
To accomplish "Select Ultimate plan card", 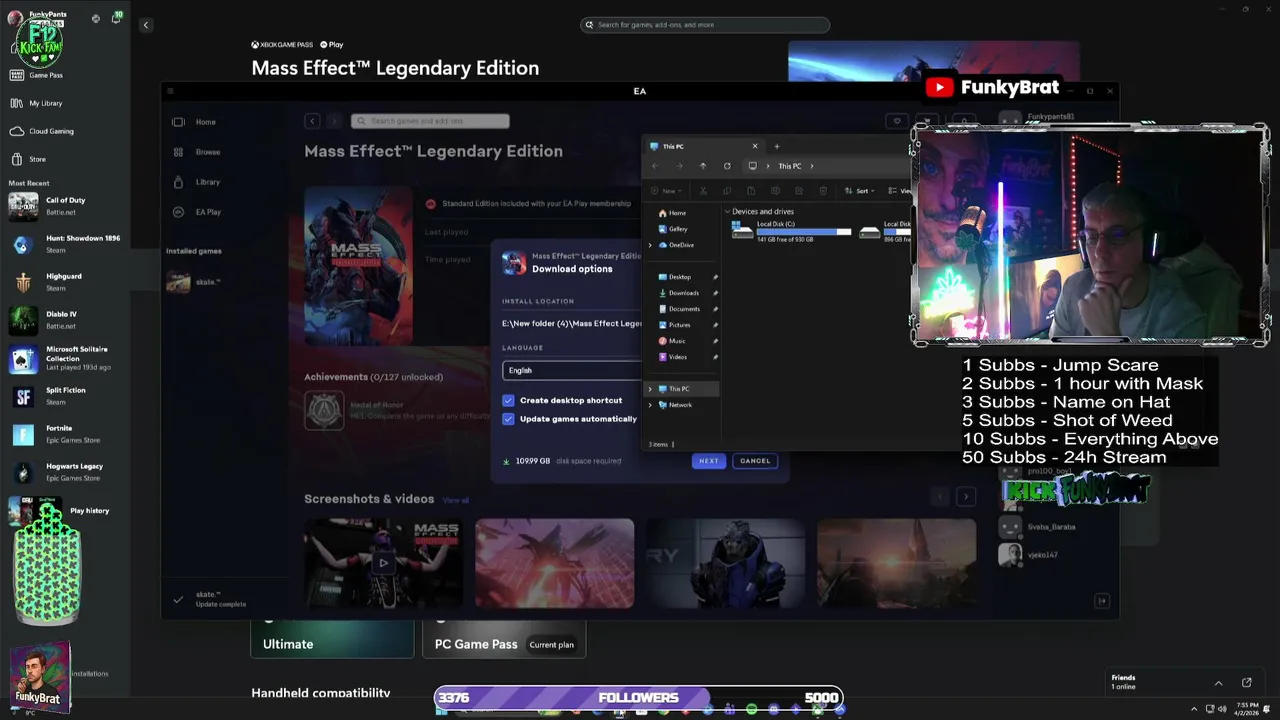I will (332, 639).
